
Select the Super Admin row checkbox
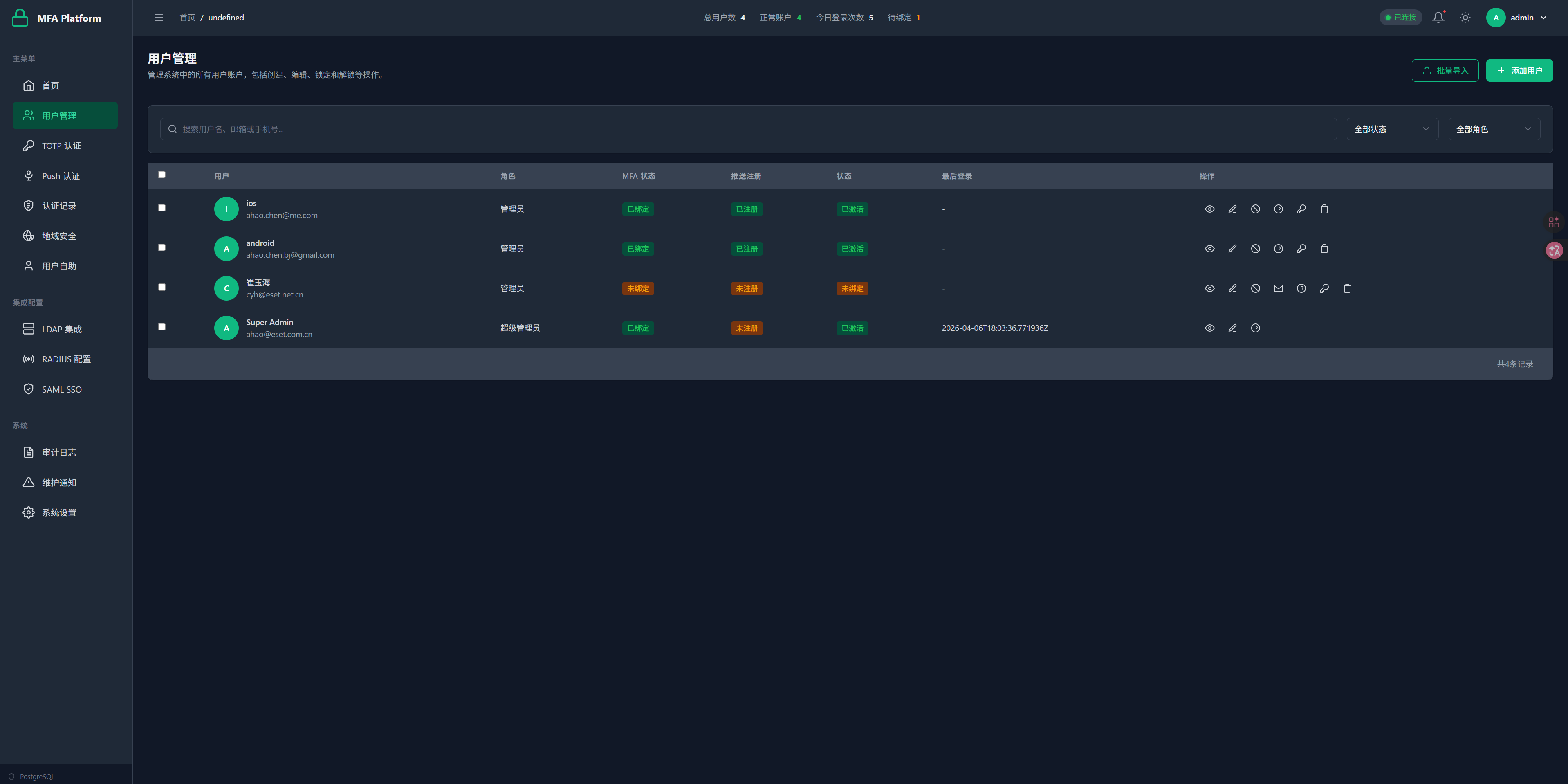click(162, 327)
